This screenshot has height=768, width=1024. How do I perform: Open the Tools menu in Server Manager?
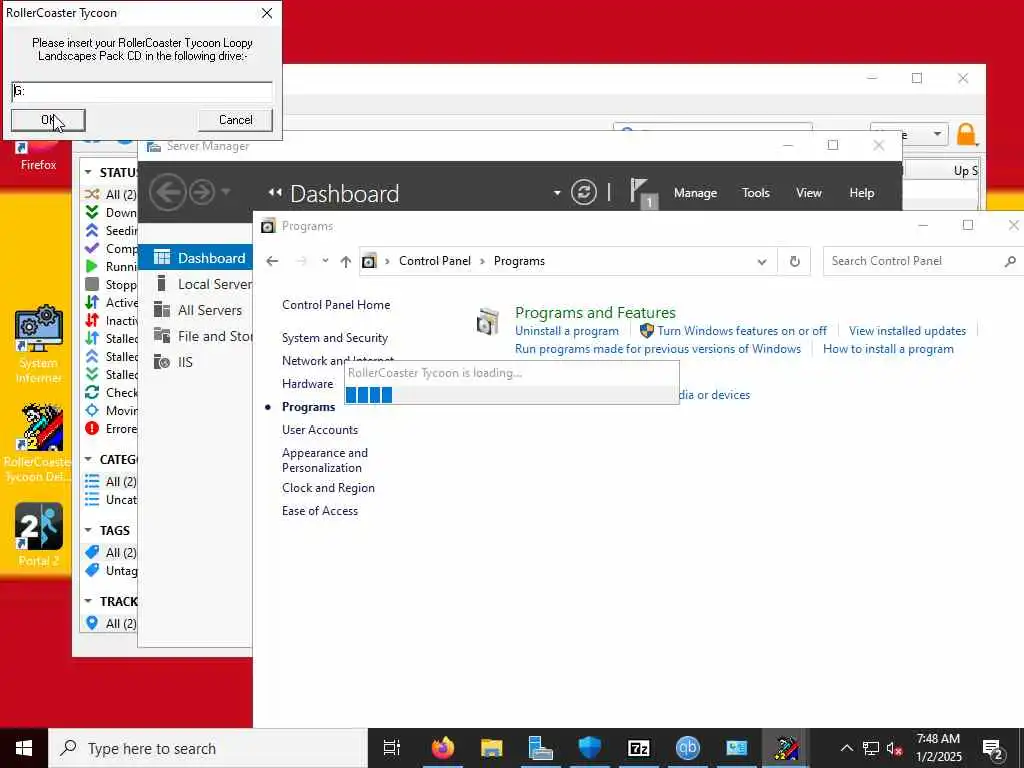coord(756,193)
